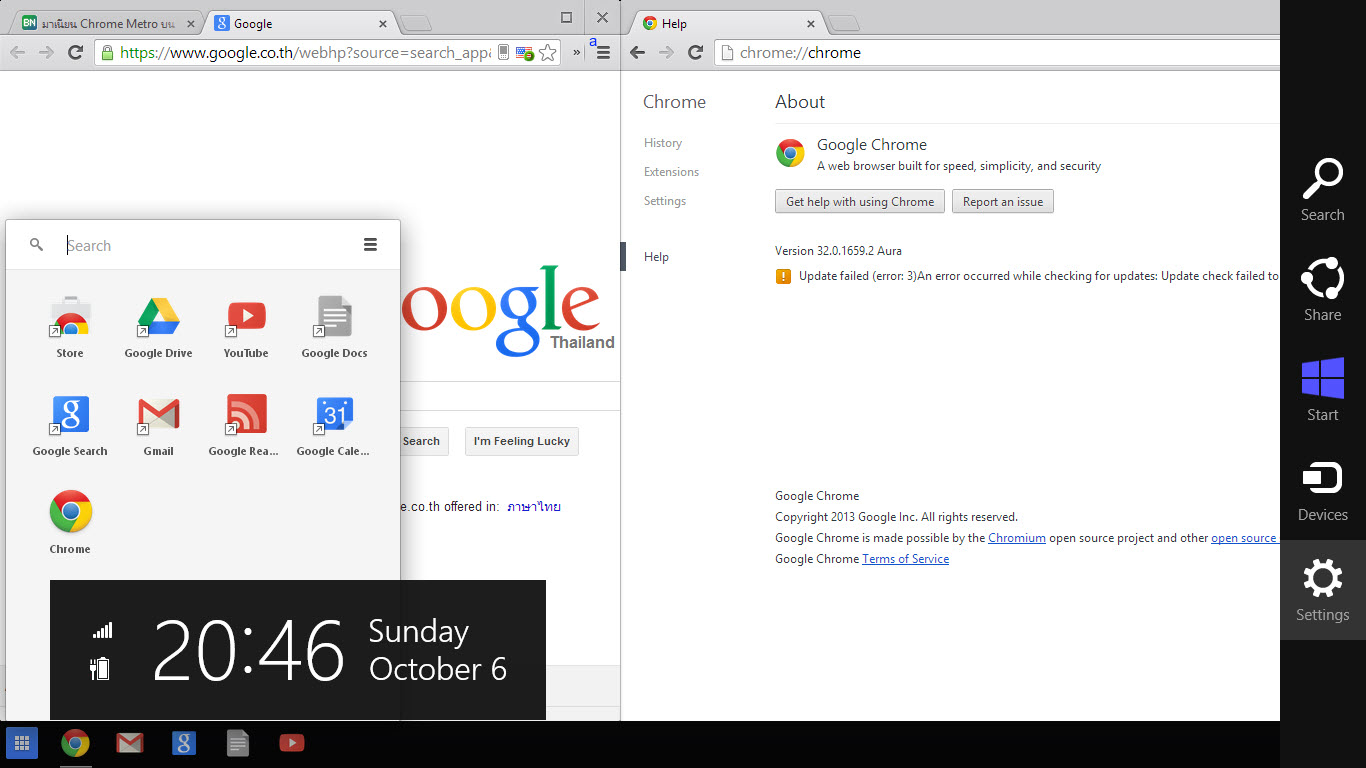The height and width of the screenshot is (768, 1366).
Task: Click the app launcher search magnifier
Action: 37,245
